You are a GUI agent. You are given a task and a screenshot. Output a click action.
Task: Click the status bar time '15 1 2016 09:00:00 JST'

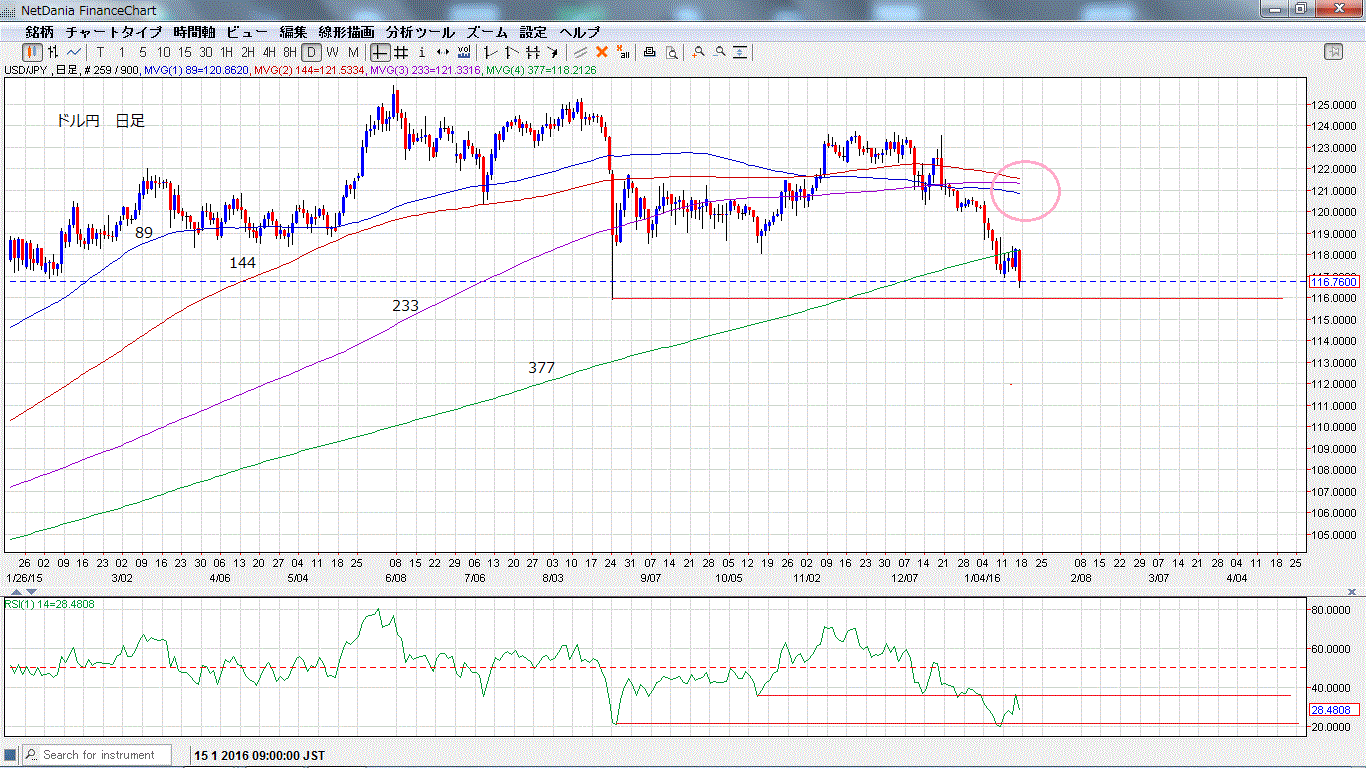click(259, 755)
